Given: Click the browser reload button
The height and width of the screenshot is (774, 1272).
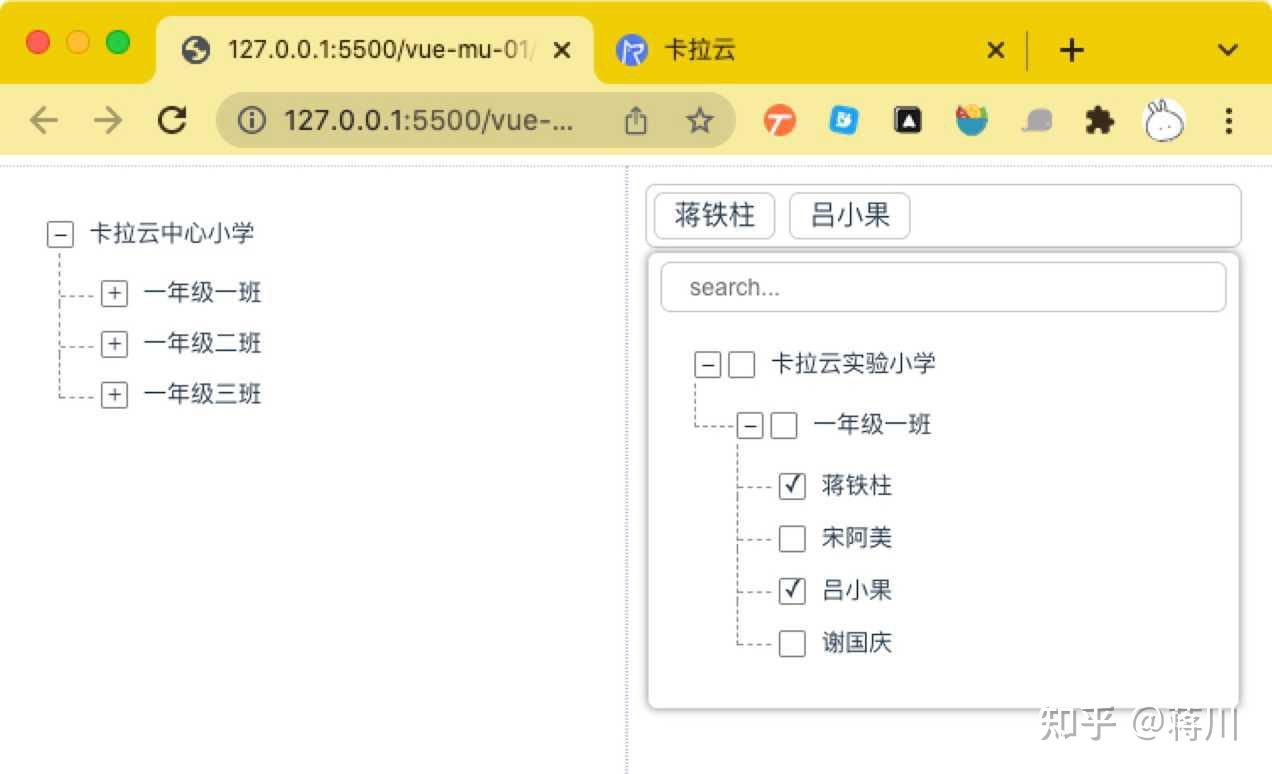Looking at the screenshot, I should 172,120.
